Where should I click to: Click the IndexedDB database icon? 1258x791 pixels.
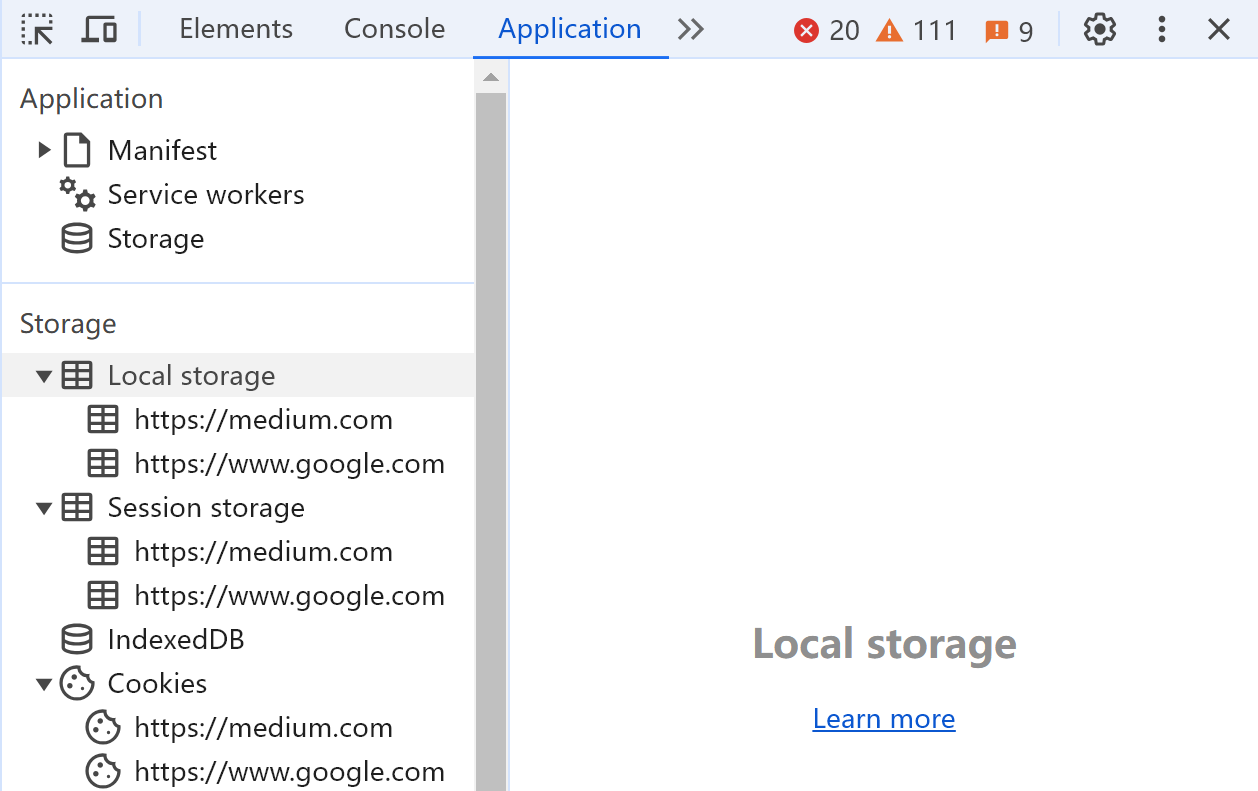click(x=77, y=639)
